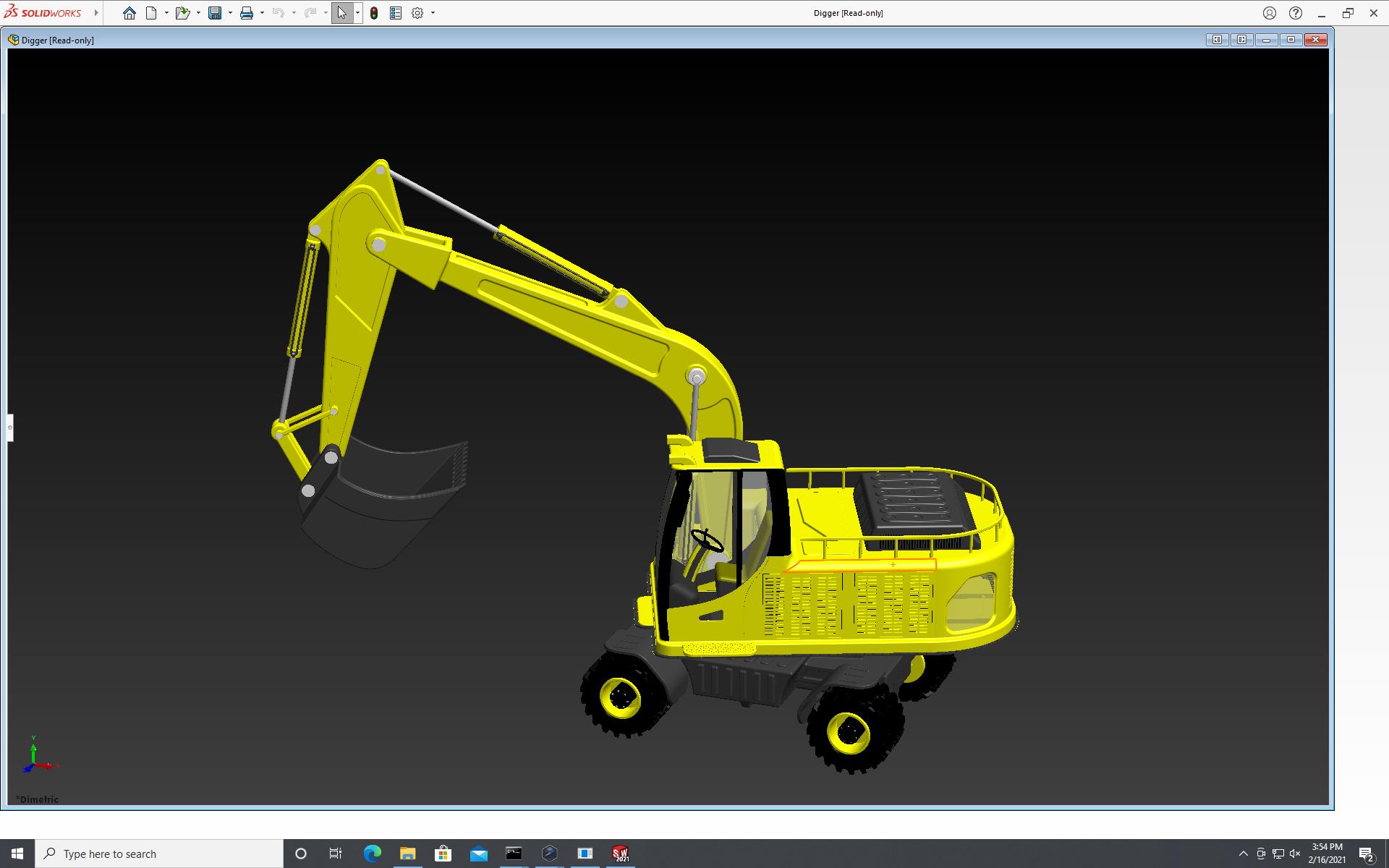Activate the Select cursor tool
The width and height of the screenshot is (1389, 868).
click(x=341, y=13)
